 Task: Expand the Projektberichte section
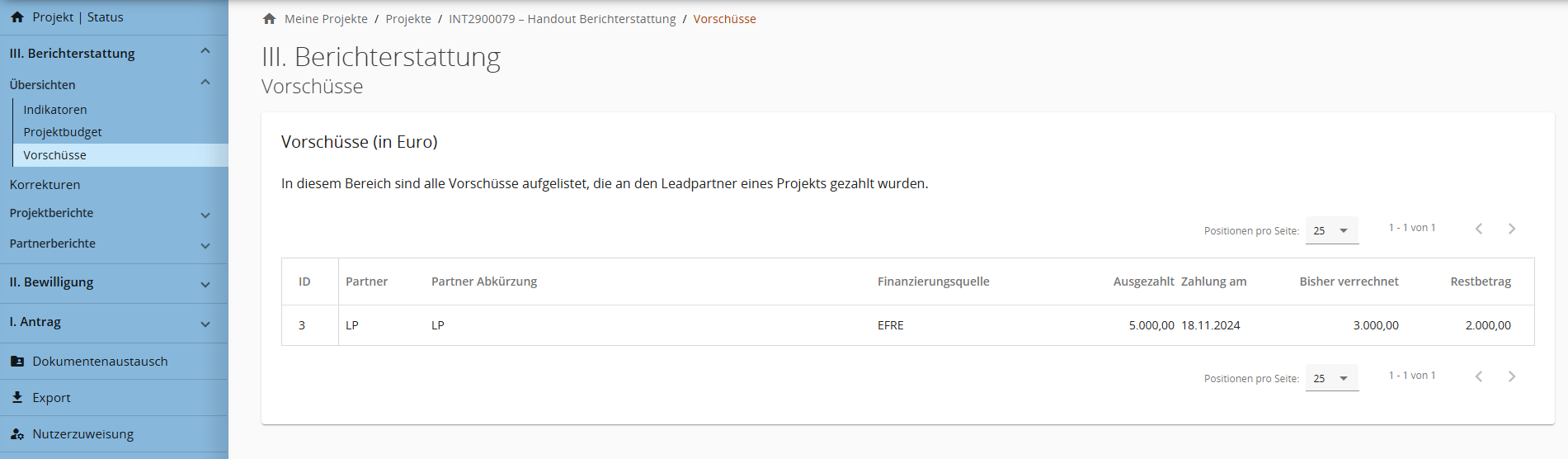tap(205, 215)
